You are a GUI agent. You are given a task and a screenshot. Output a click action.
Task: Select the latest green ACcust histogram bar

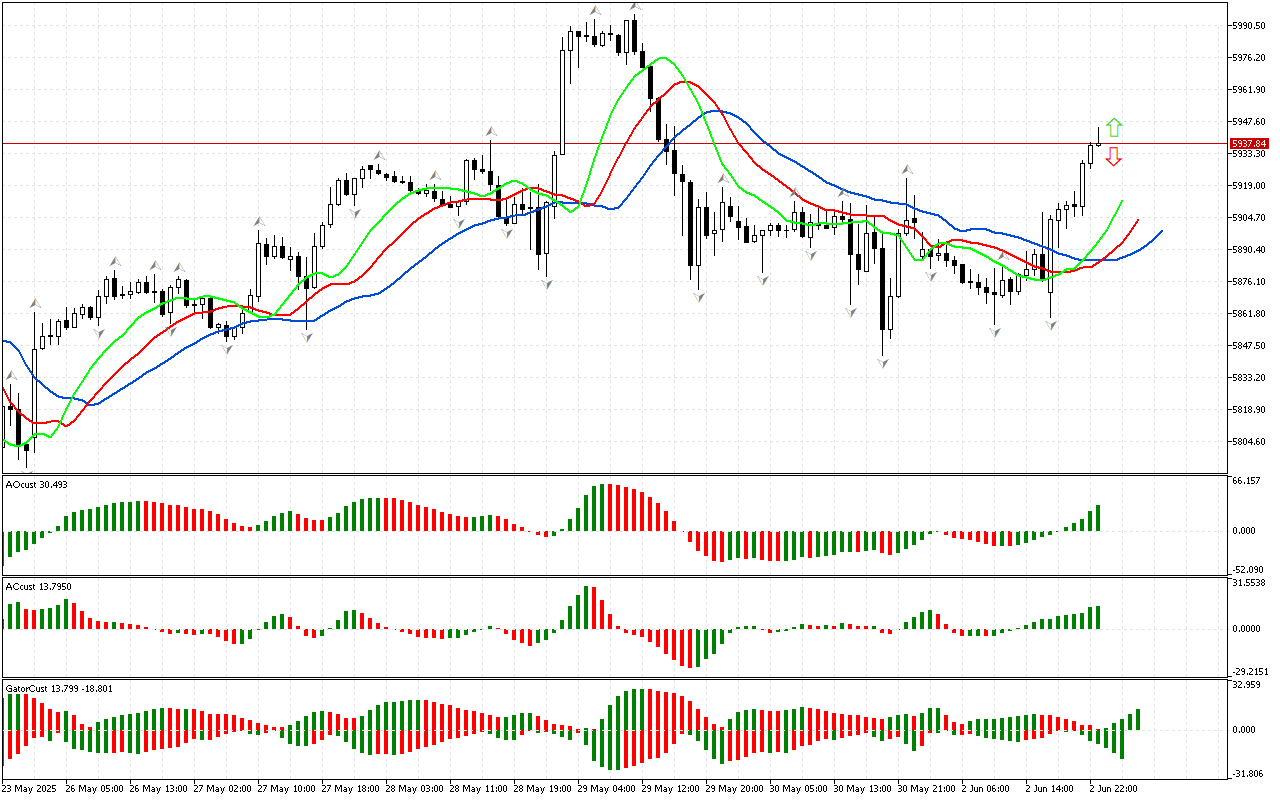coord(1098,617)
